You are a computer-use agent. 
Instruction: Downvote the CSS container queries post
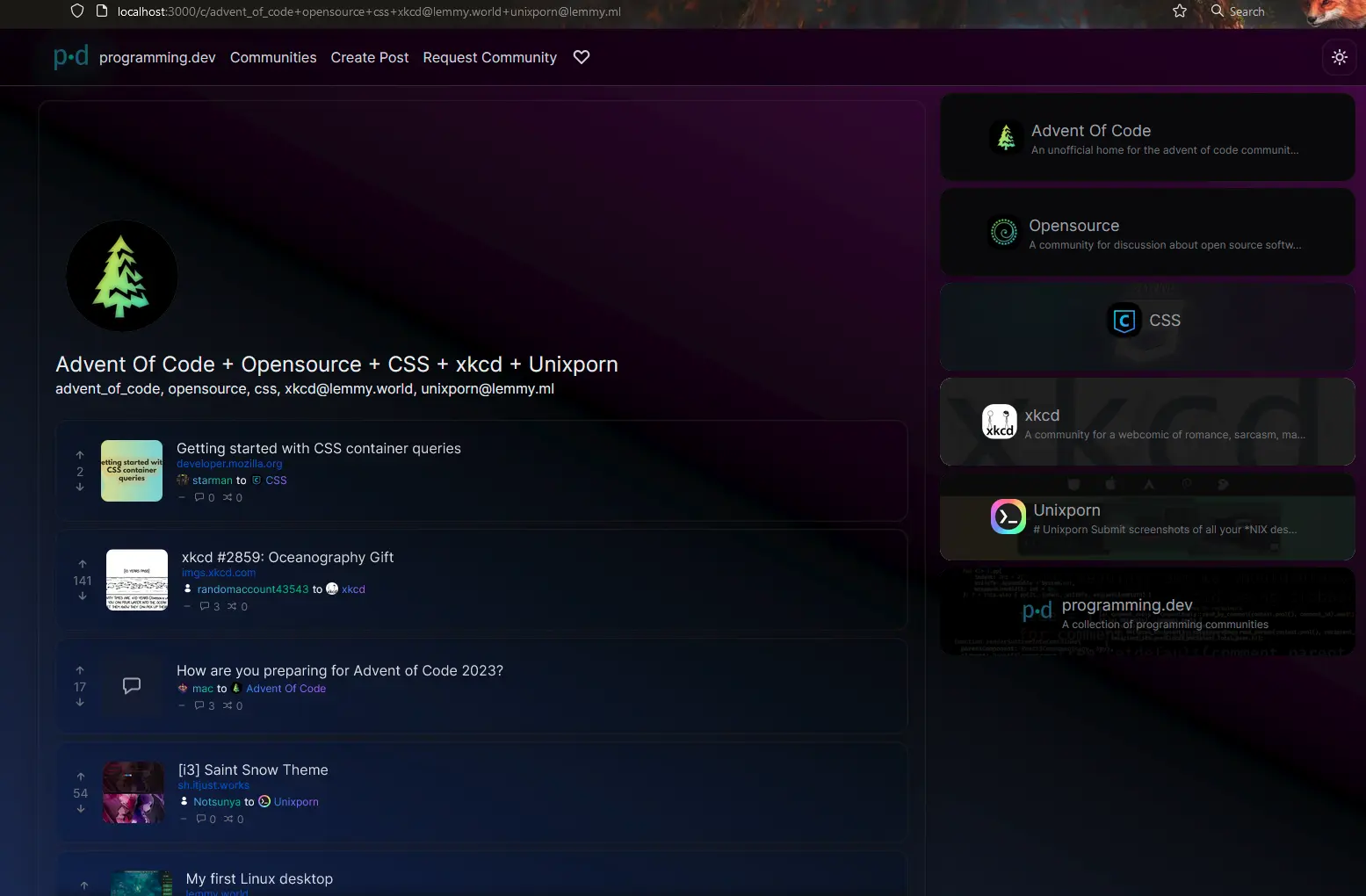80,488
